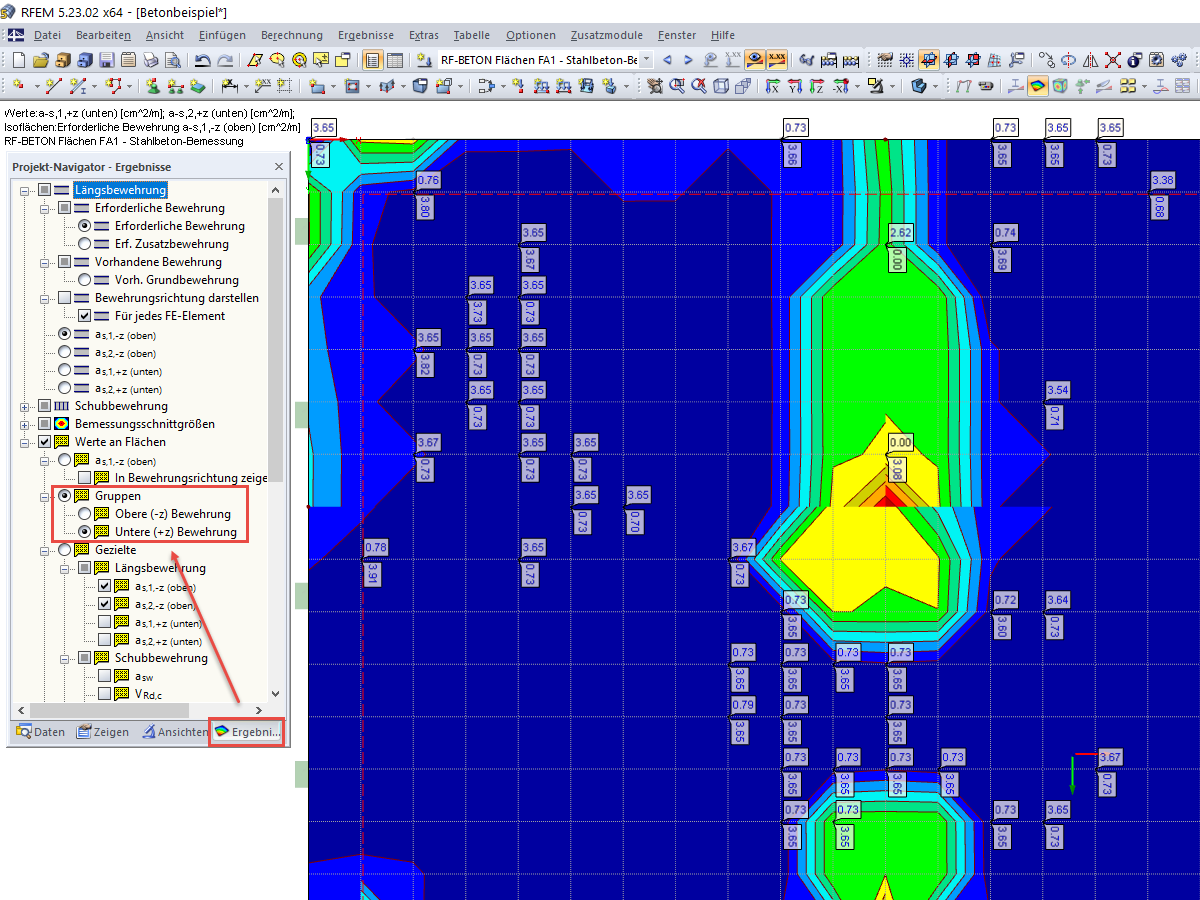Select the Erf. Zusatzbewehrung radio button
The width and height of the screenshot is (1200, 900).
85,244
